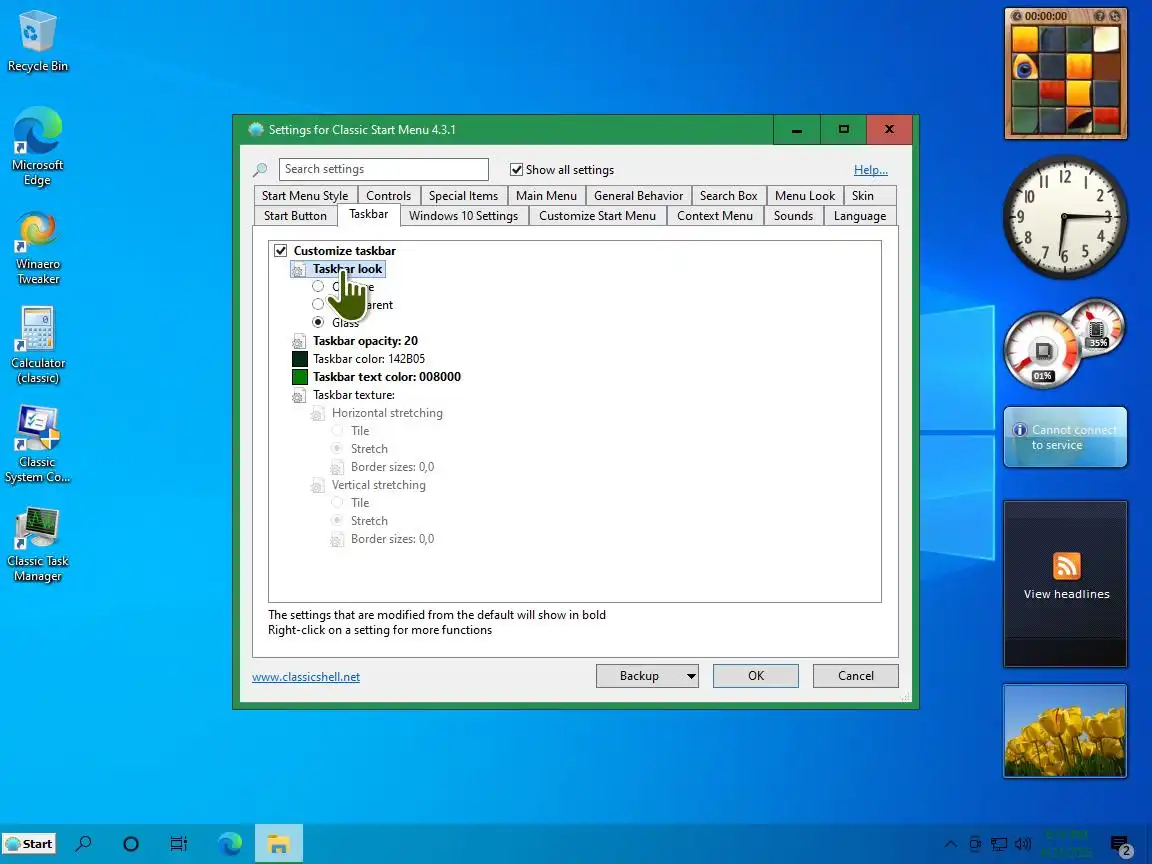Open the Recycle Bin desktop icon
This screenshot has width=1152, height=864.
click(37, 41)
